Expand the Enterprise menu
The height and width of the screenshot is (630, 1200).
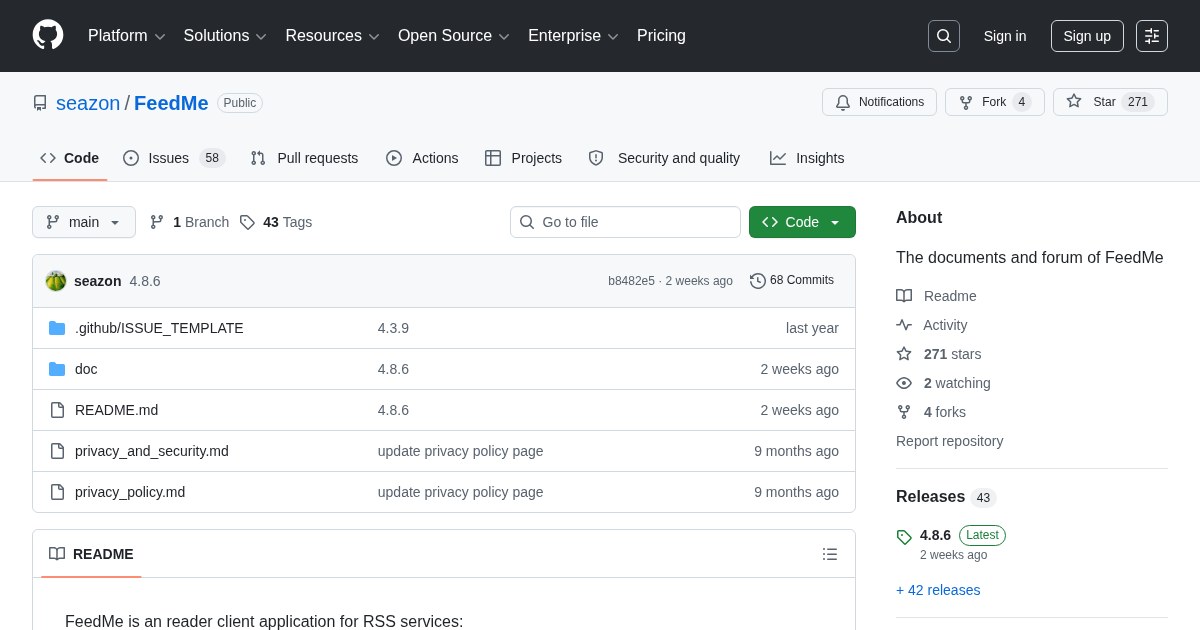(x=573, y=36)
